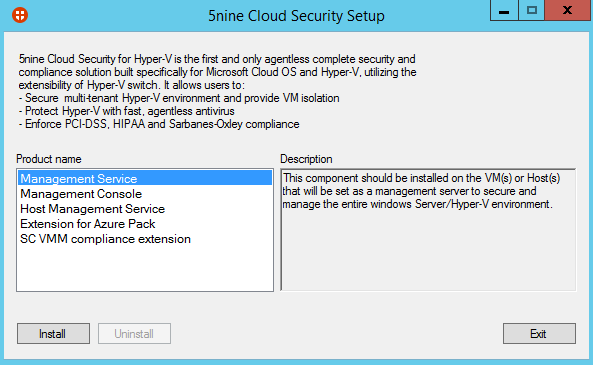Click the Description label above the text box

point(306,159)
